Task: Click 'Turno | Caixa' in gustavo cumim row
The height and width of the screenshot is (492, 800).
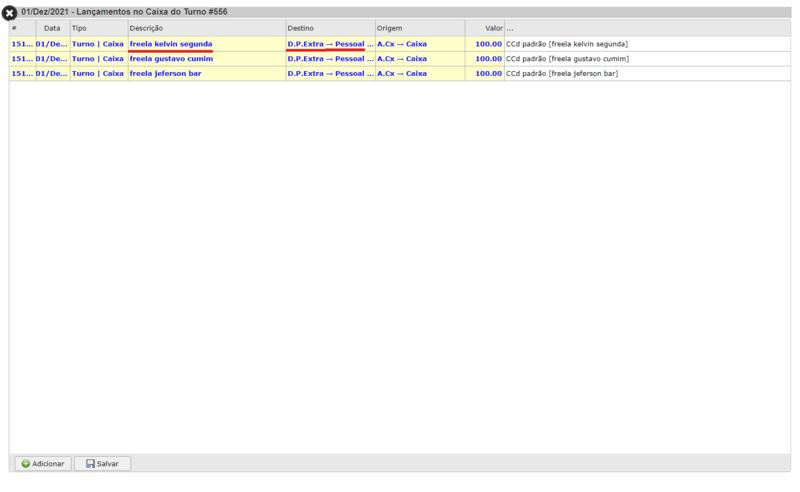Action: point(98,59)
